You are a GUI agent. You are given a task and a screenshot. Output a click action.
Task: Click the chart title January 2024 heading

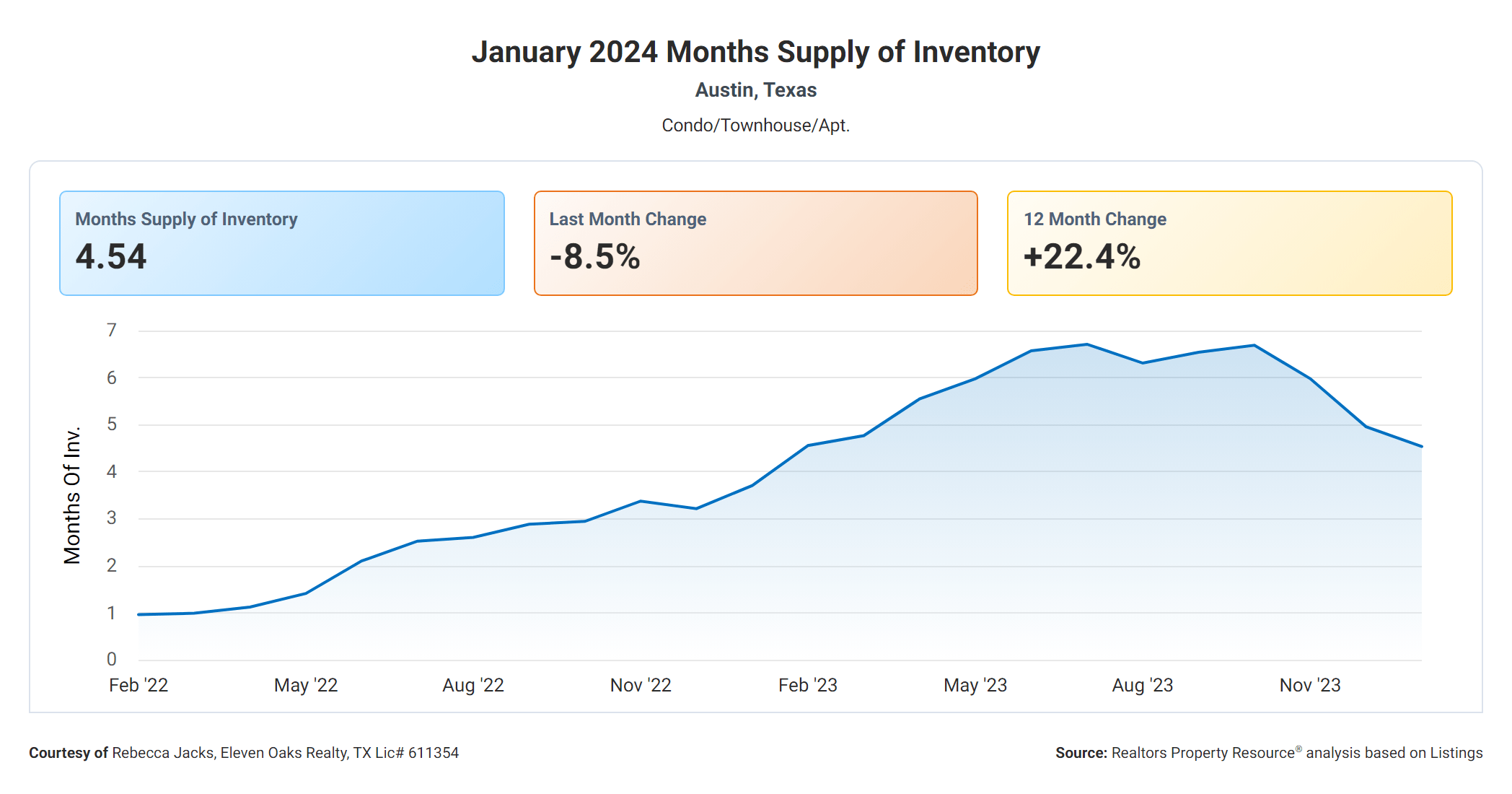[755, 52]
